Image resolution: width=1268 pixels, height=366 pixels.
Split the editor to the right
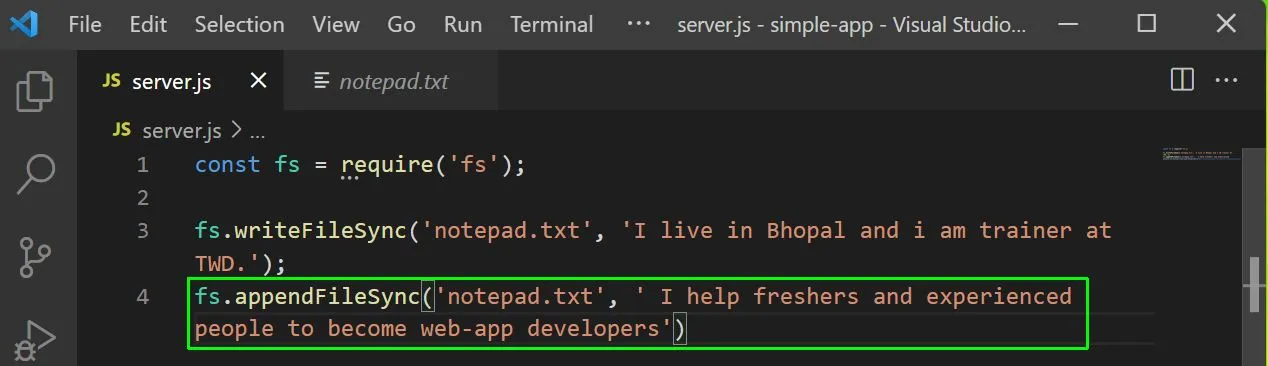tap(1182, 80)
